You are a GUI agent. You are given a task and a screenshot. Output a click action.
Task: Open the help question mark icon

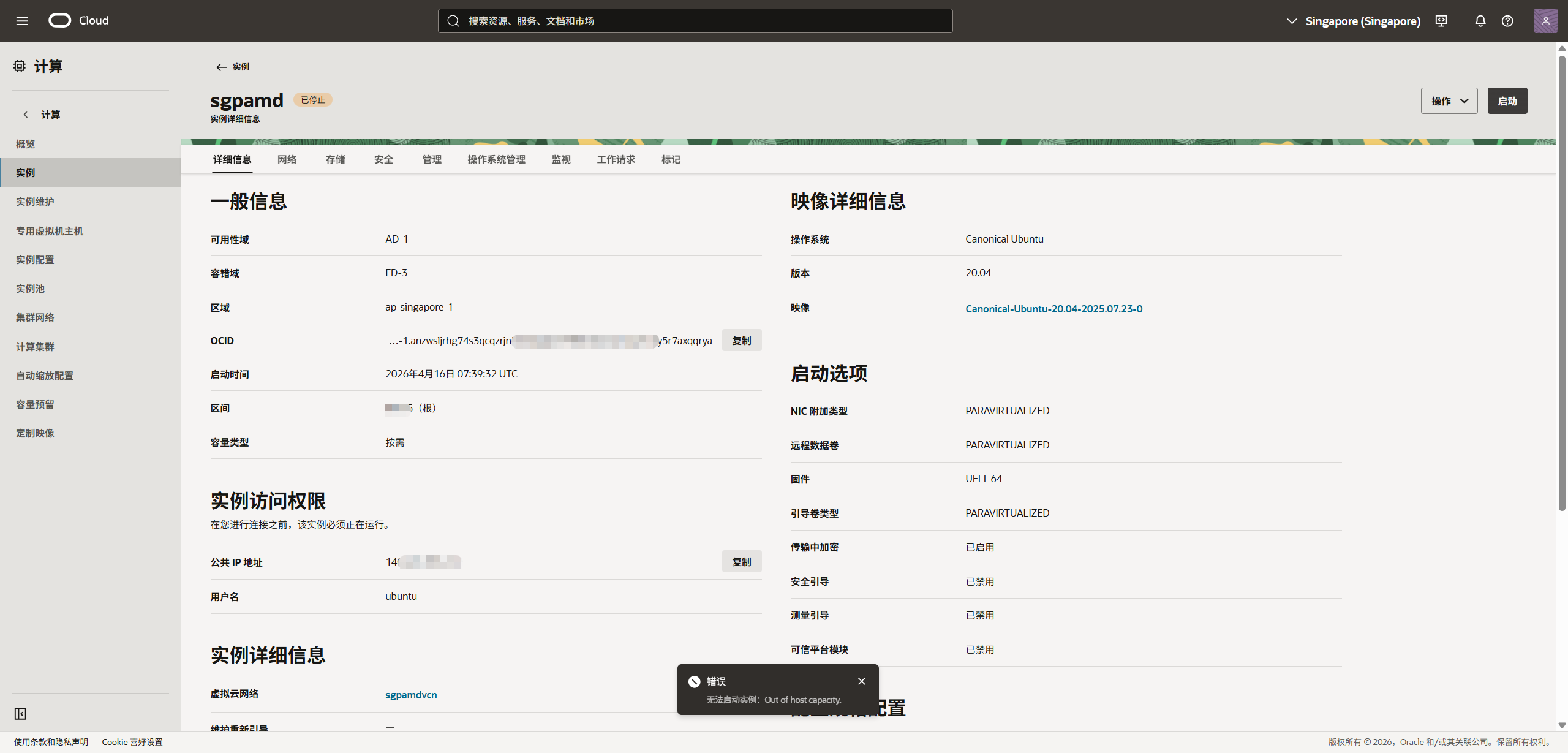[1507, 21]
